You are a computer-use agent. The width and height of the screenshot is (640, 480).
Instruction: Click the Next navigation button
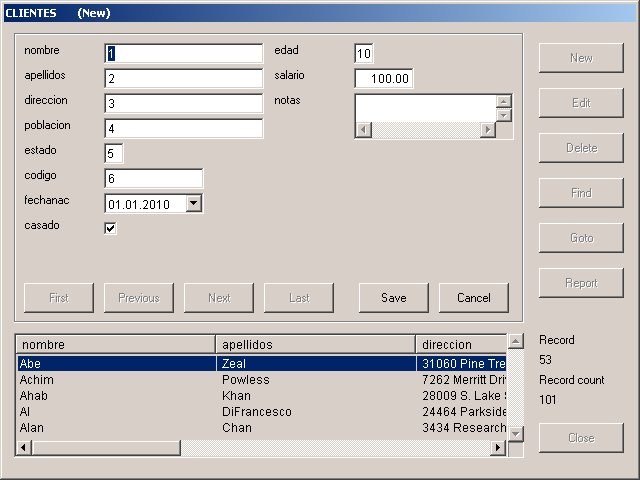click(x=219, y=298)
